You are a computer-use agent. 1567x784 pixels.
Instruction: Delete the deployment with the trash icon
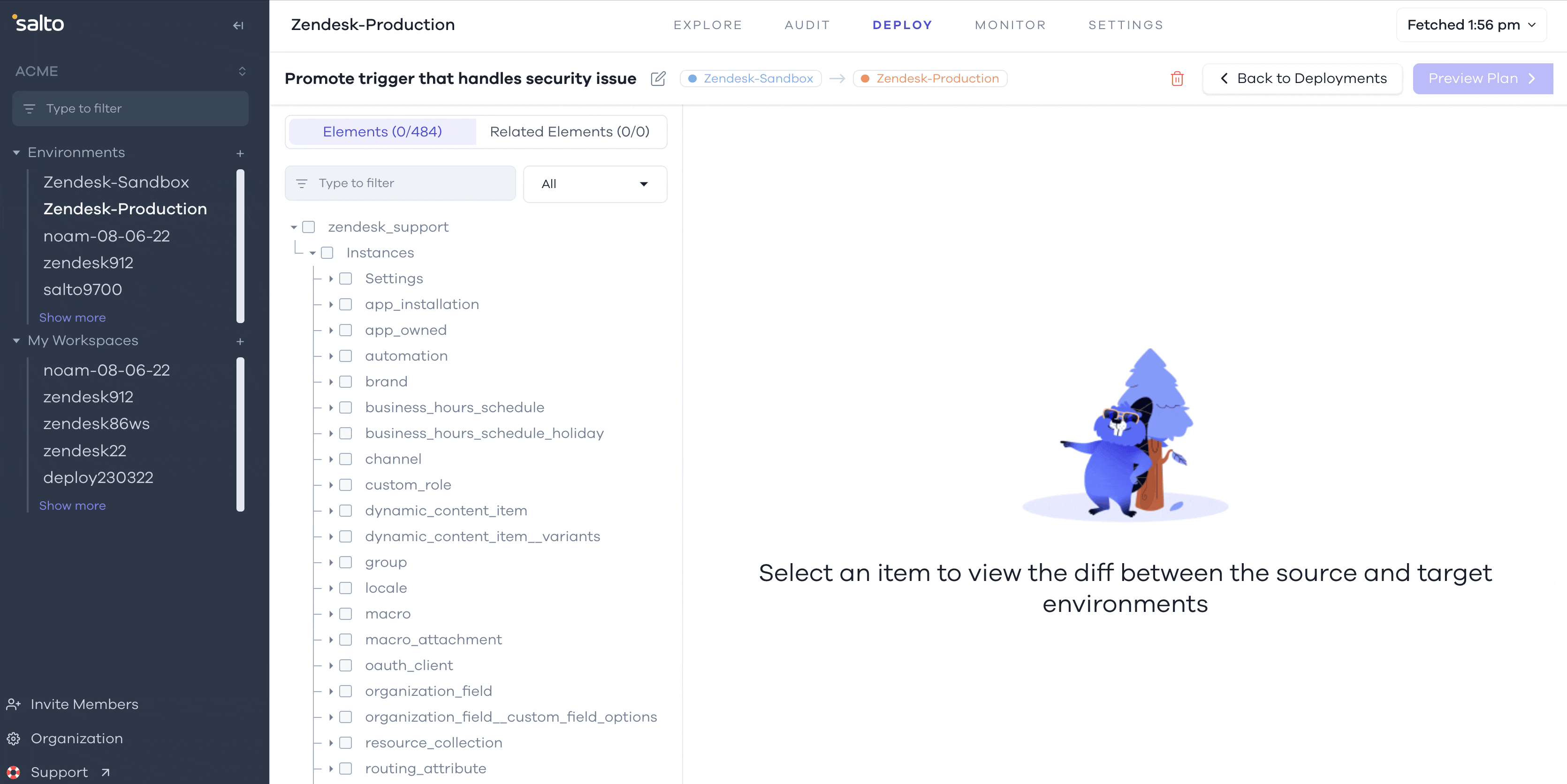click(1177, 78)
